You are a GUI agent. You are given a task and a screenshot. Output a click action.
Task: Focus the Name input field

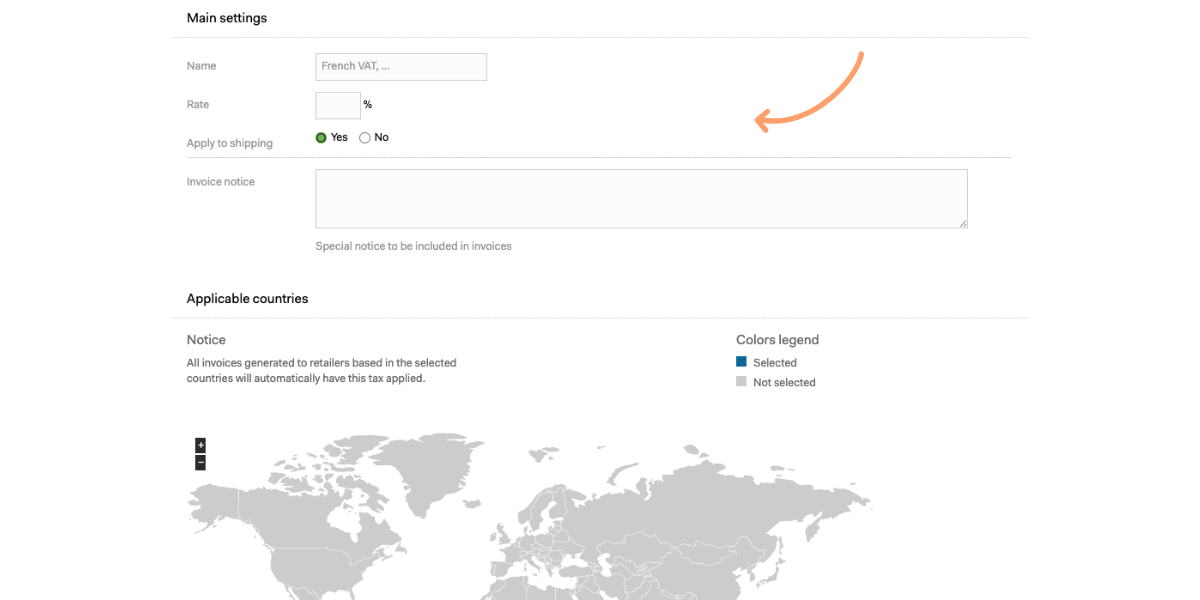(x=401, y=67)
